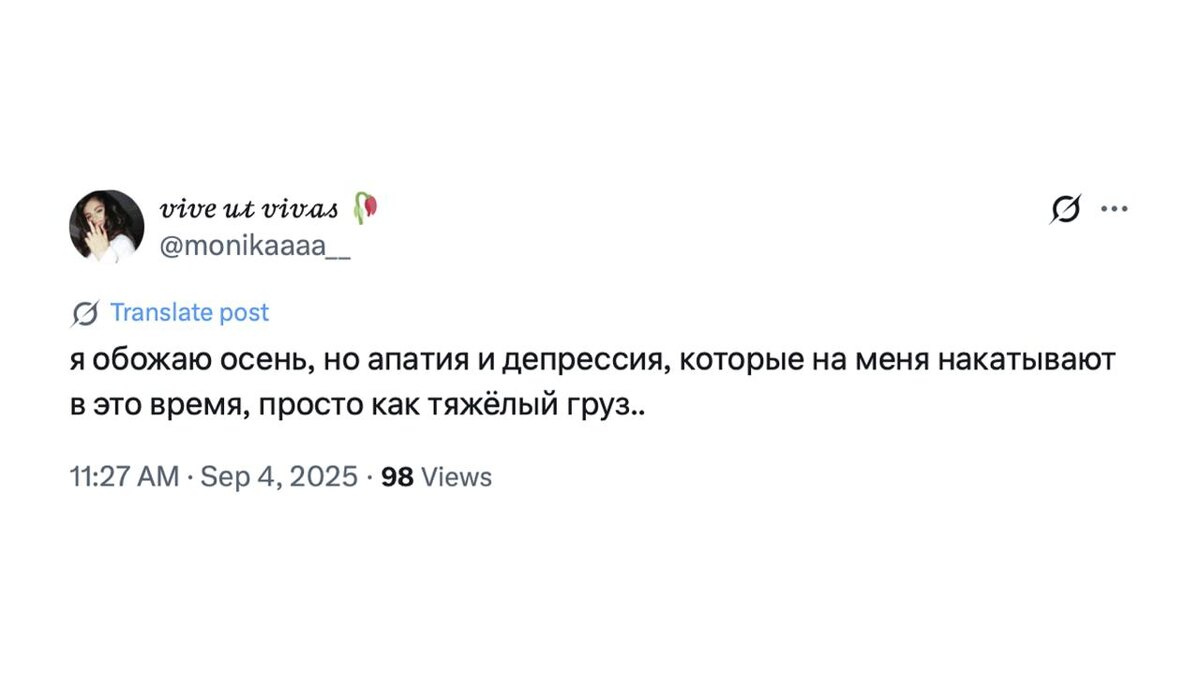Click the timestamp 11:27 AM Sep 4 2025
Viewport: 1200px width, 675px height.
click(x=210, y=477)
